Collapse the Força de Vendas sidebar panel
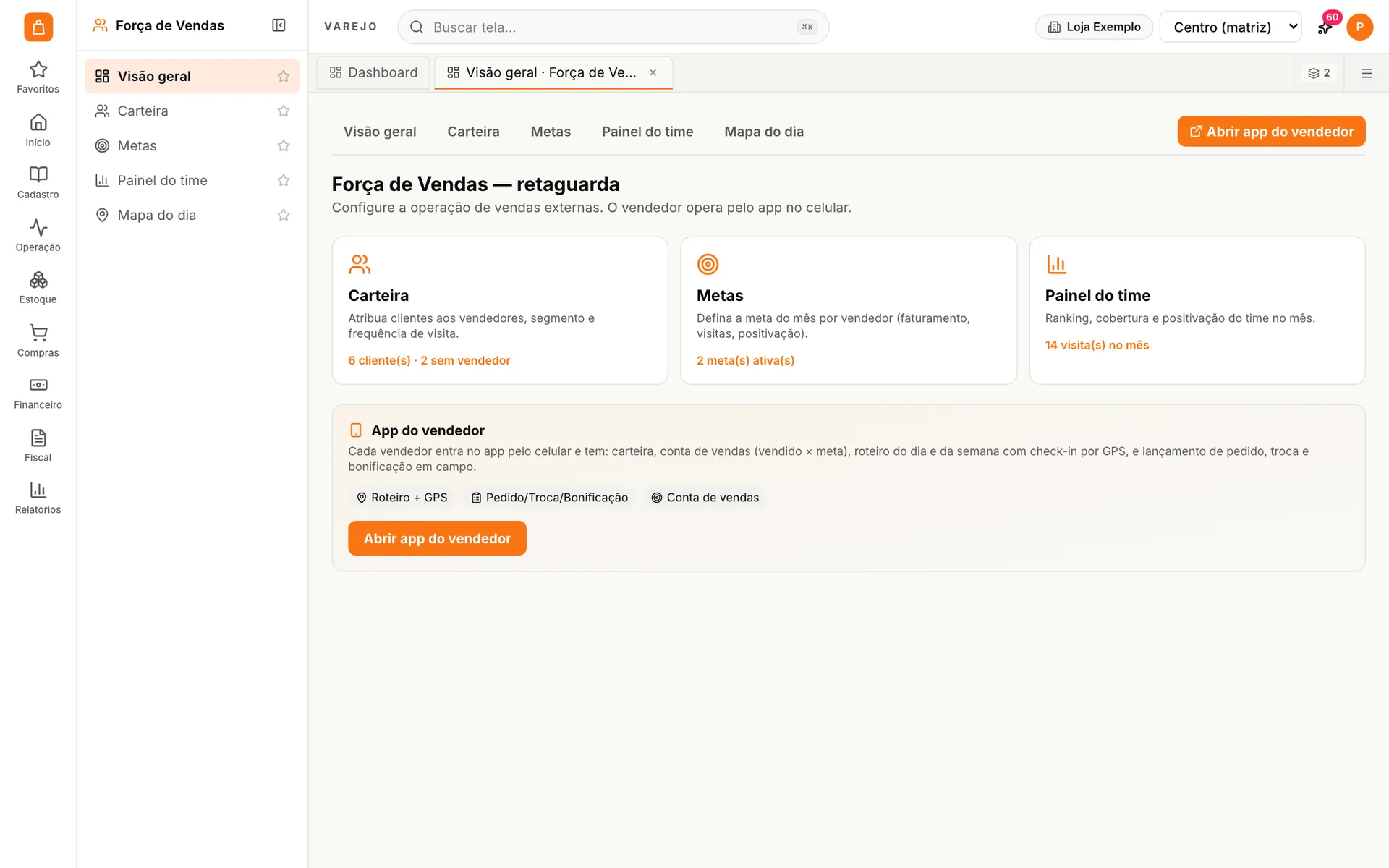The height and width of the screenshot is (868, 1389). [x=279, y=25]
